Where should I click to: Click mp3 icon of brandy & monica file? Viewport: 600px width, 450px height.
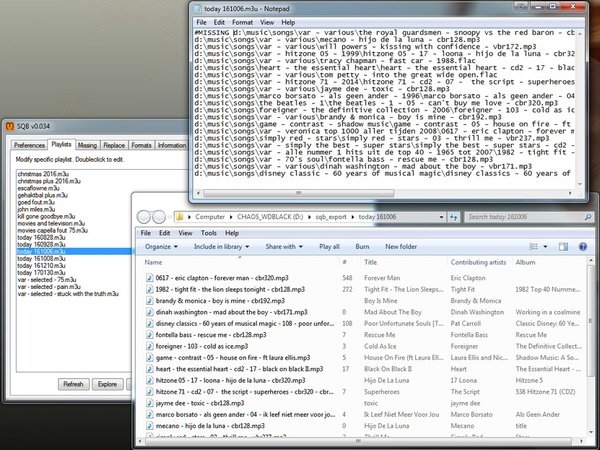click(150, 301)
